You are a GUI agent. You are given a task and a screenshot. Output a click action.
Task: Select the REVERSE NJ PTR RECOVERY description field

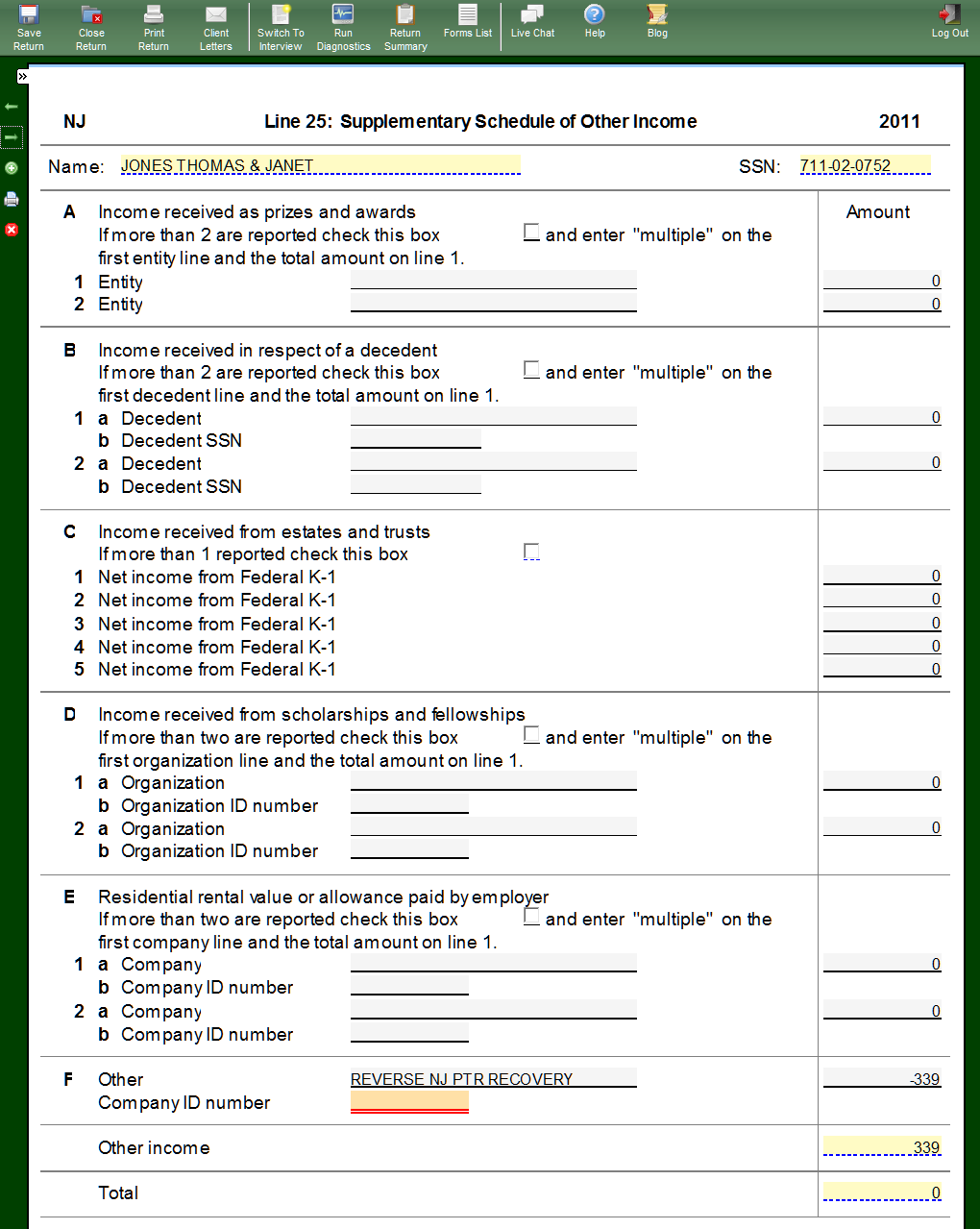(x=493, y=1078)
